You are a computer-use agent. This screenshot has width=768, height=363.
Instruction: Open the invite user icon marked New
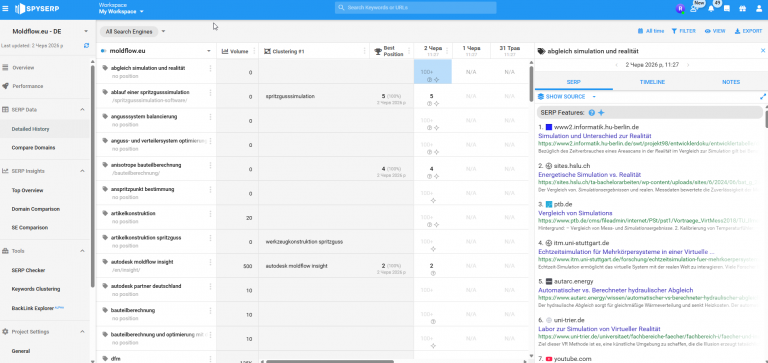point(695,8)
